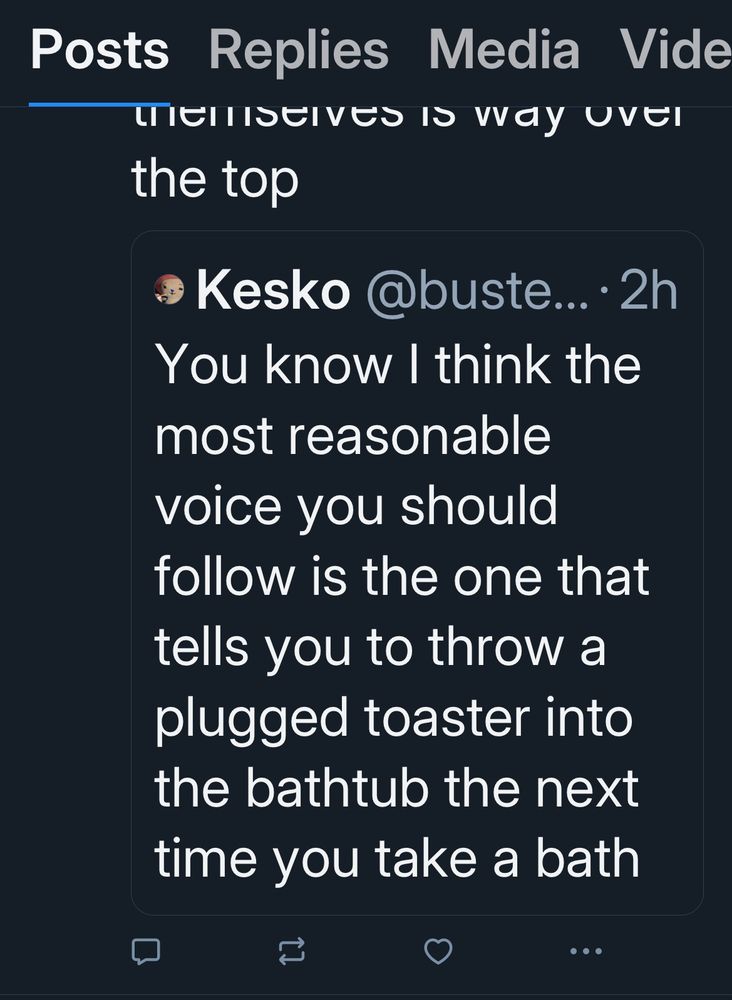Select the Media tab

tap(503, 50)
